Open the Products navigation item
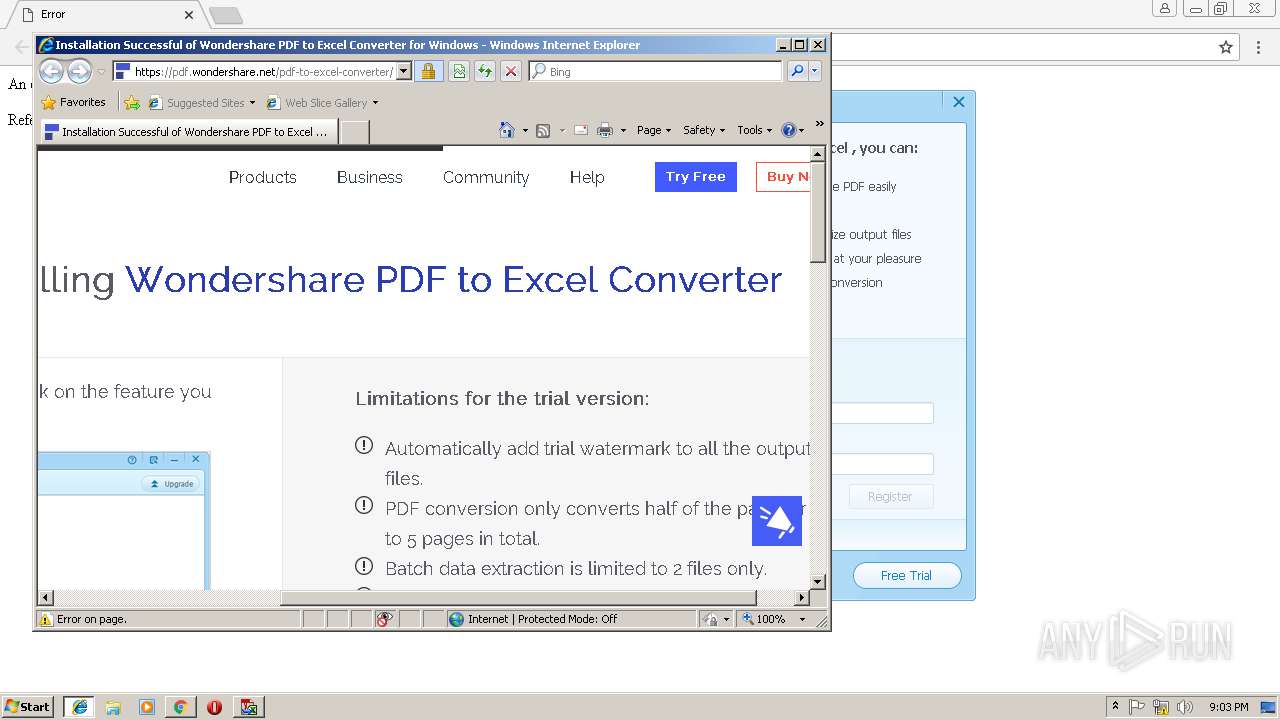The width and height of the screenshot is (1280, 720). 263,177
